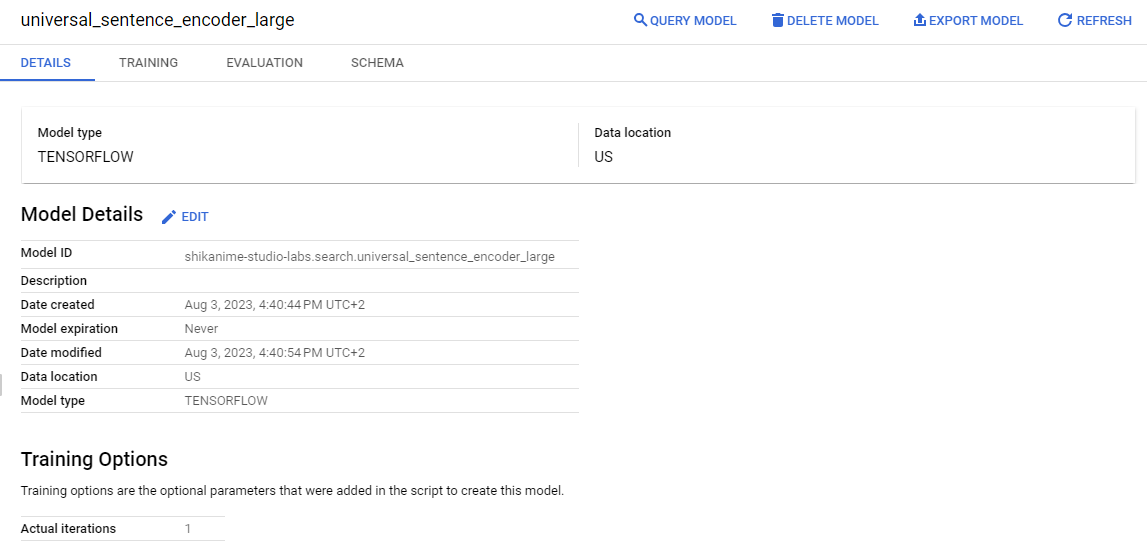Image resolution: width=1147 pixels, height=558 pixels.
Task: Select the Details tab
Action: 46,63
